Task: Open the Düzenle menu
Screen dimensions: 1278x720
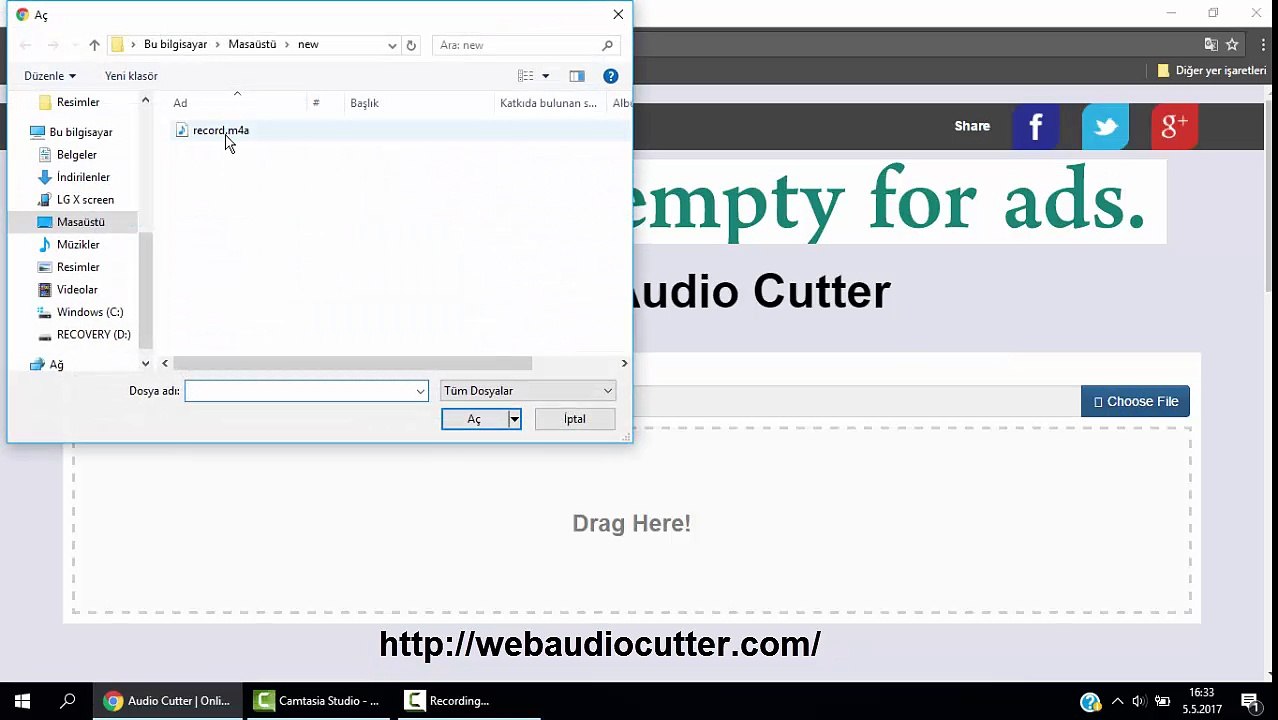Action: point(50,76)
